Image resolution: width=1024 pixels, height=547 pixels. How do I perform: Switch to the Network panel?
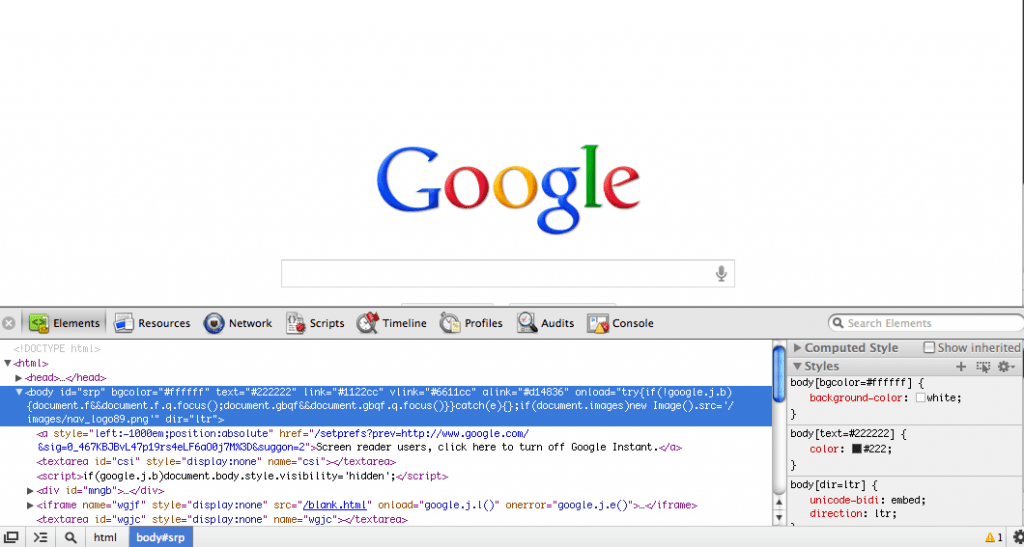pyautogui.click(x=238, y=323)
